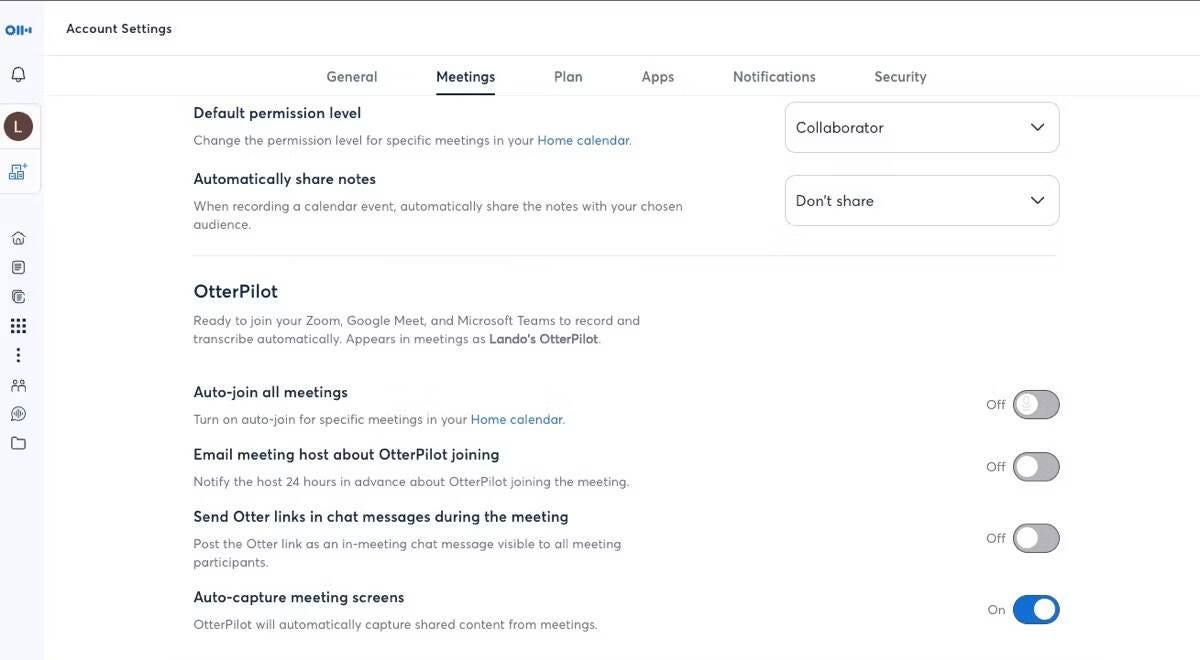Go to the Apps tab
The height and width of the screenshot is (660, 1200).
[658, 77]
